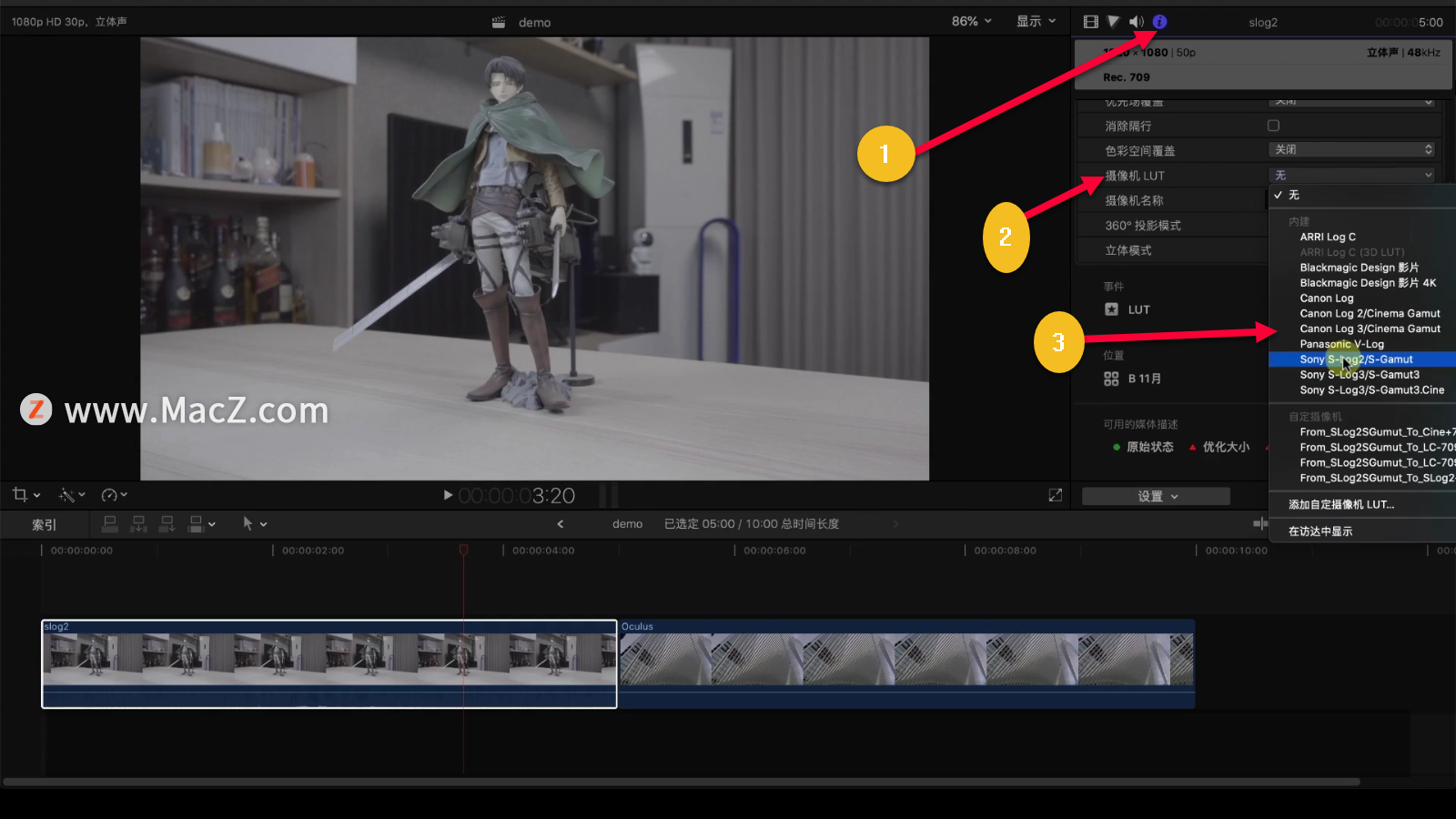Open overwrite edit options chevron
The image size is (1456, 819).
212,524
